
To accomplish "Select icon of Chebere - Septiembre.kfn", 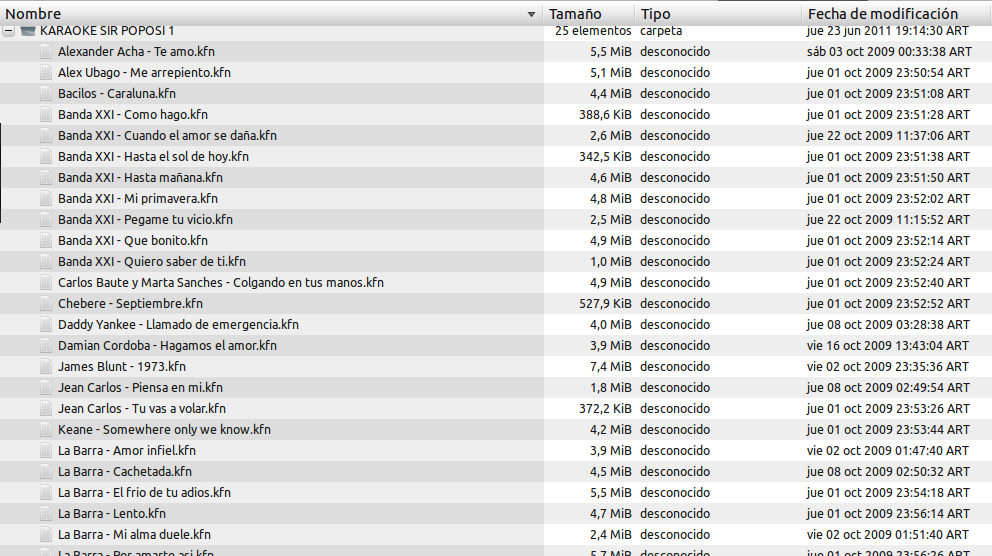I will pos(46,304).
